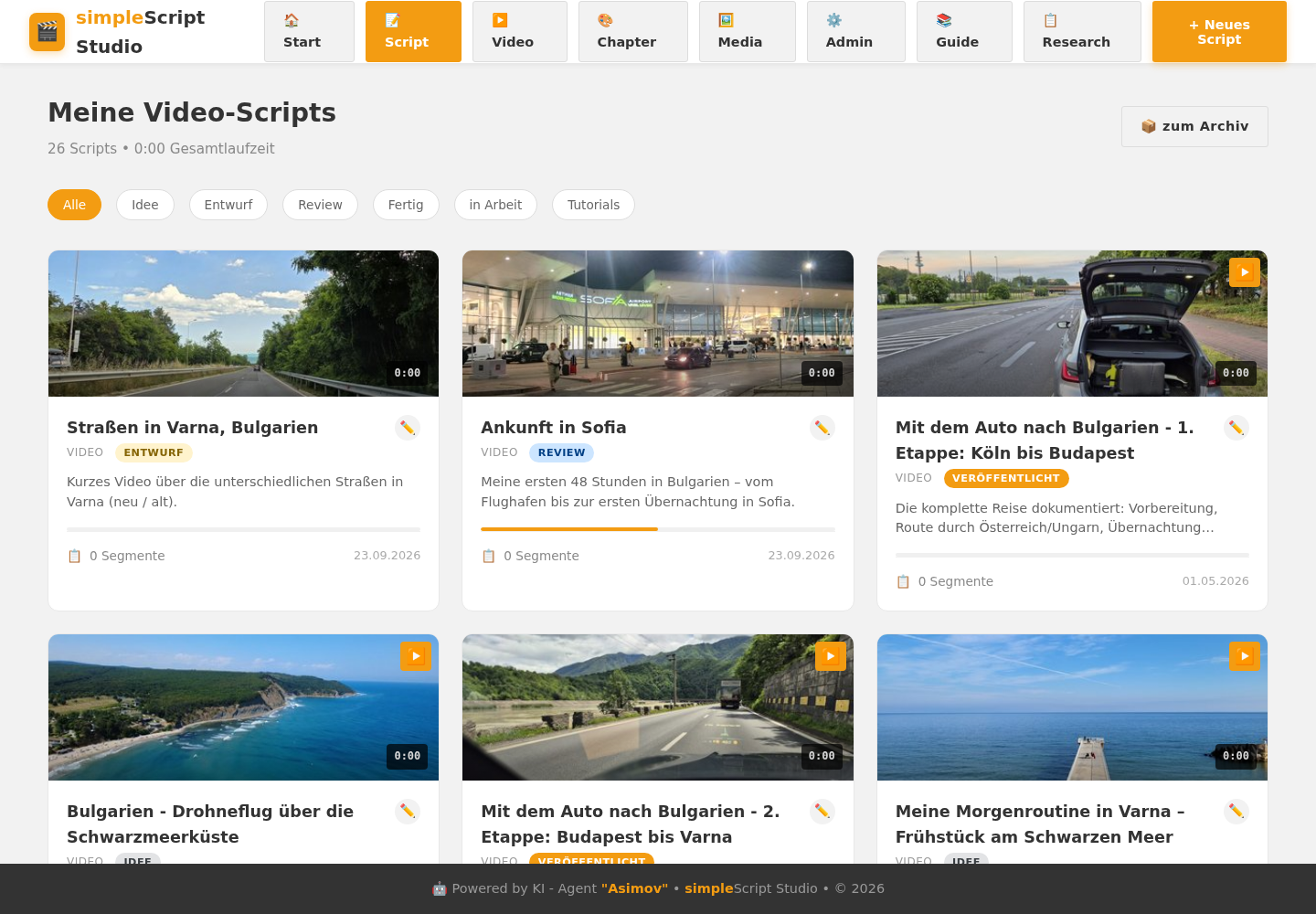Open the title Straßen in Varna, Bulgarien
This screenshot has width=1316, height=914.
point(193,428)
